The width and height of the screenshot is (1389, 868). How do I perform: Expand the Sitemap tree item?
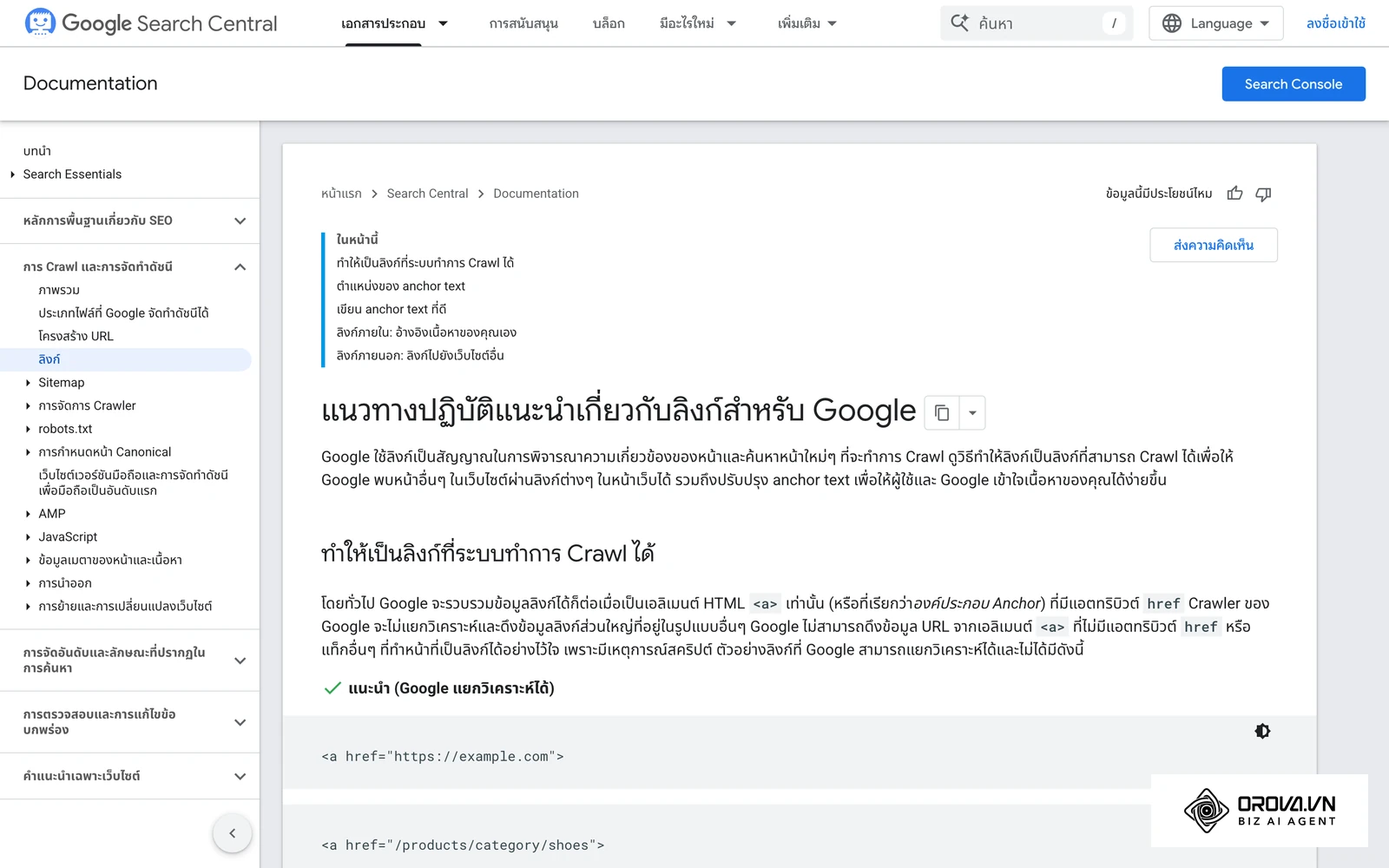point(28,383)
